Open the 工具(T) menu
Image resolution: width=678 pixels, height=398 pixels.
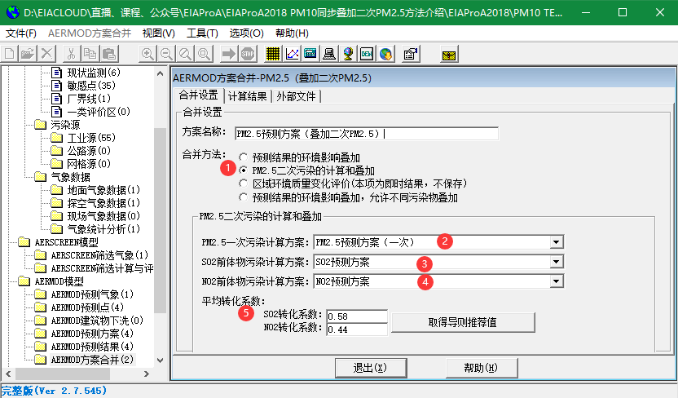pos(202,33)
